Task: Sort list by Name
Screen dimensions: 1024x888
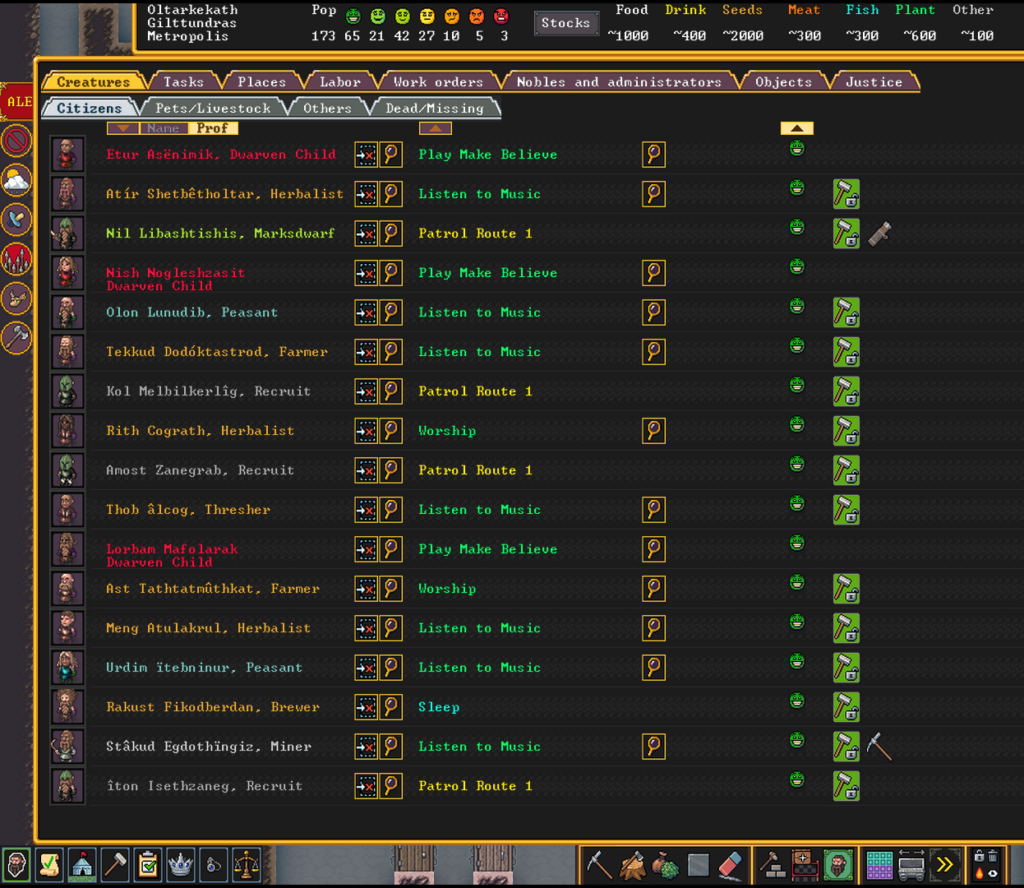Action: (x=163, y=128)
